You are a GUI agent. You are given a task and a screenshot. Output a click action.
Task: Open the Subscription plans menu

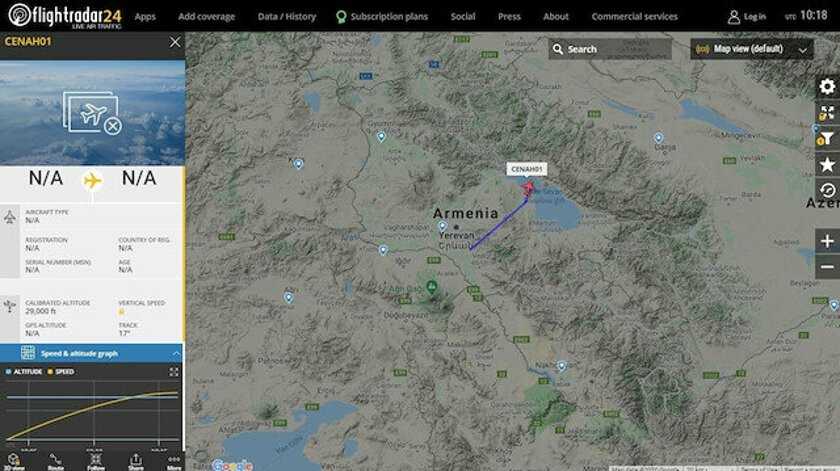tap(382, 17)
